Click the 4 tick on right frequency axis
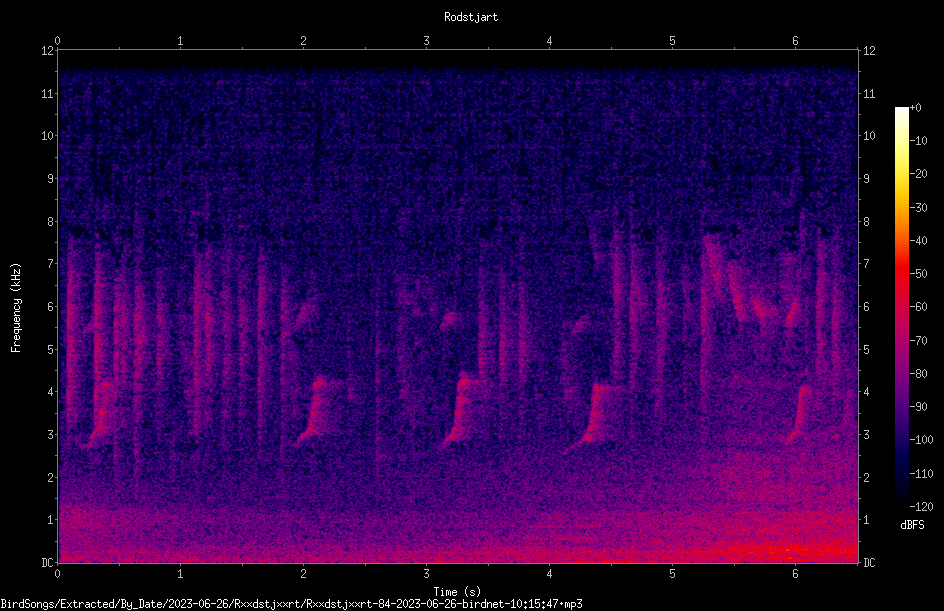The width and height of the screenshot is (944, 611). (x=866, y=392)
